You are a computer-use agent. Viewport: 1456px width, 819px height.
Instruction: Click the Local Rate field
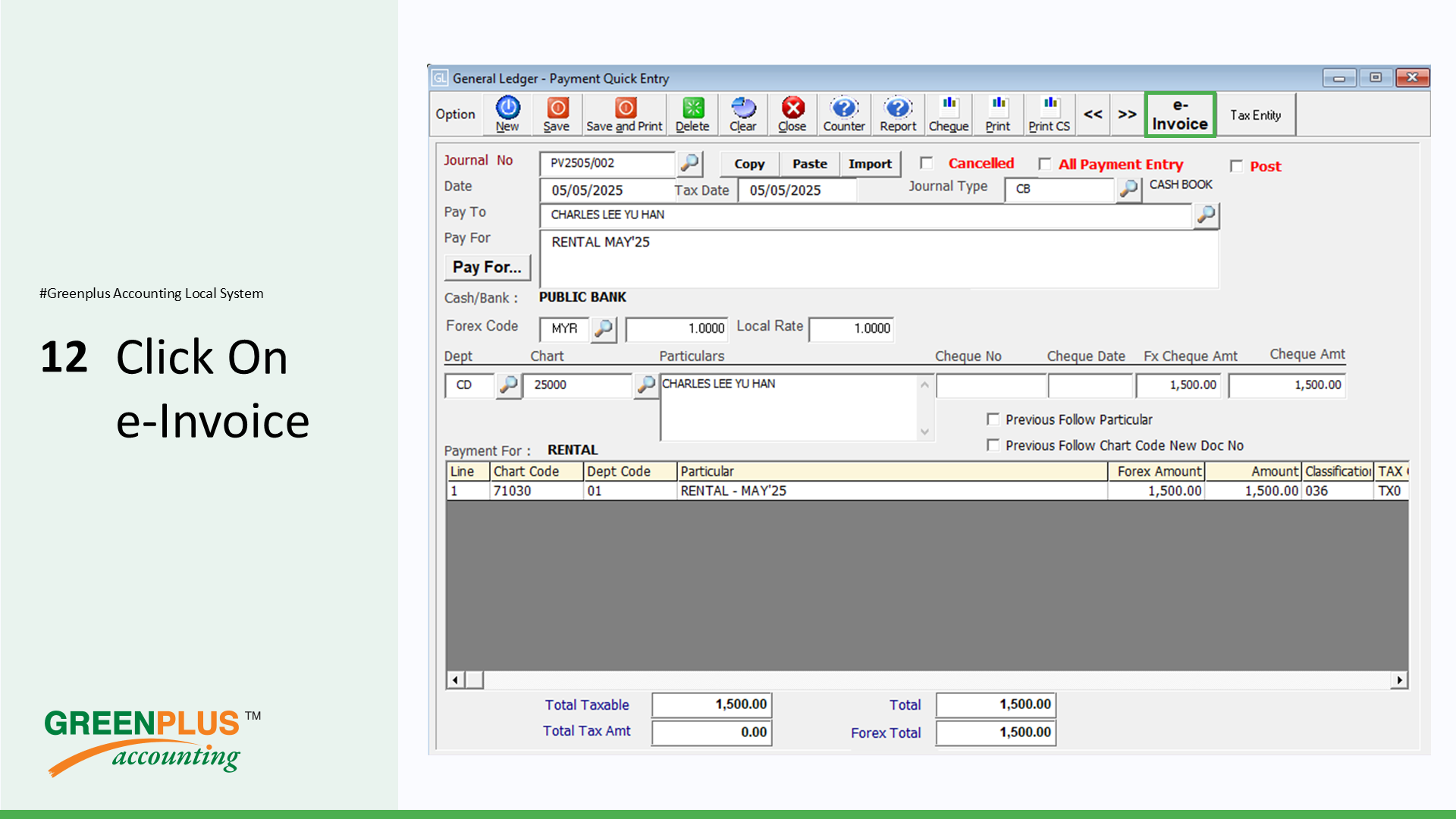click(x=852, y=329)
